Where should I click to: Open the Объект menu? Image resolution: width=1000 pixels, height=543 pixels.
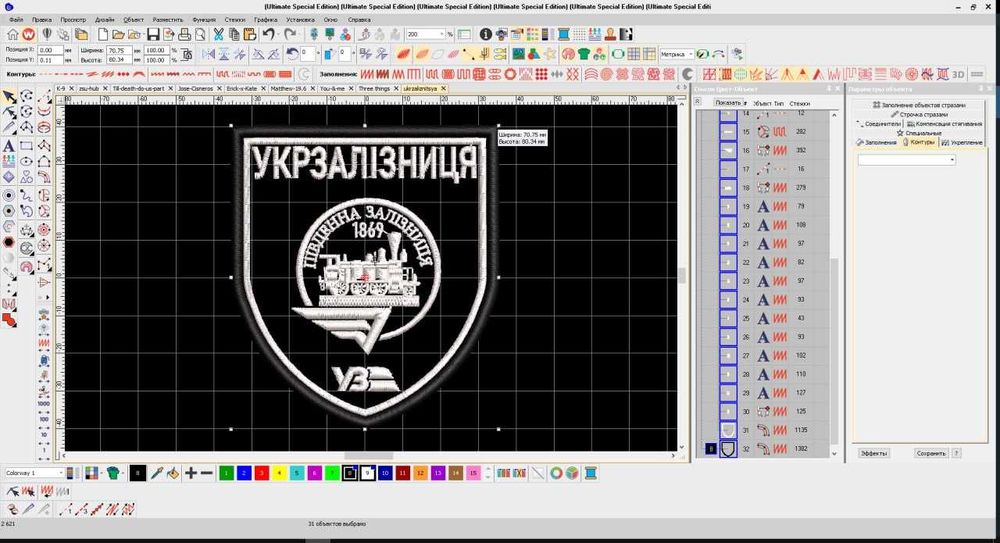[x=133, y=20]
